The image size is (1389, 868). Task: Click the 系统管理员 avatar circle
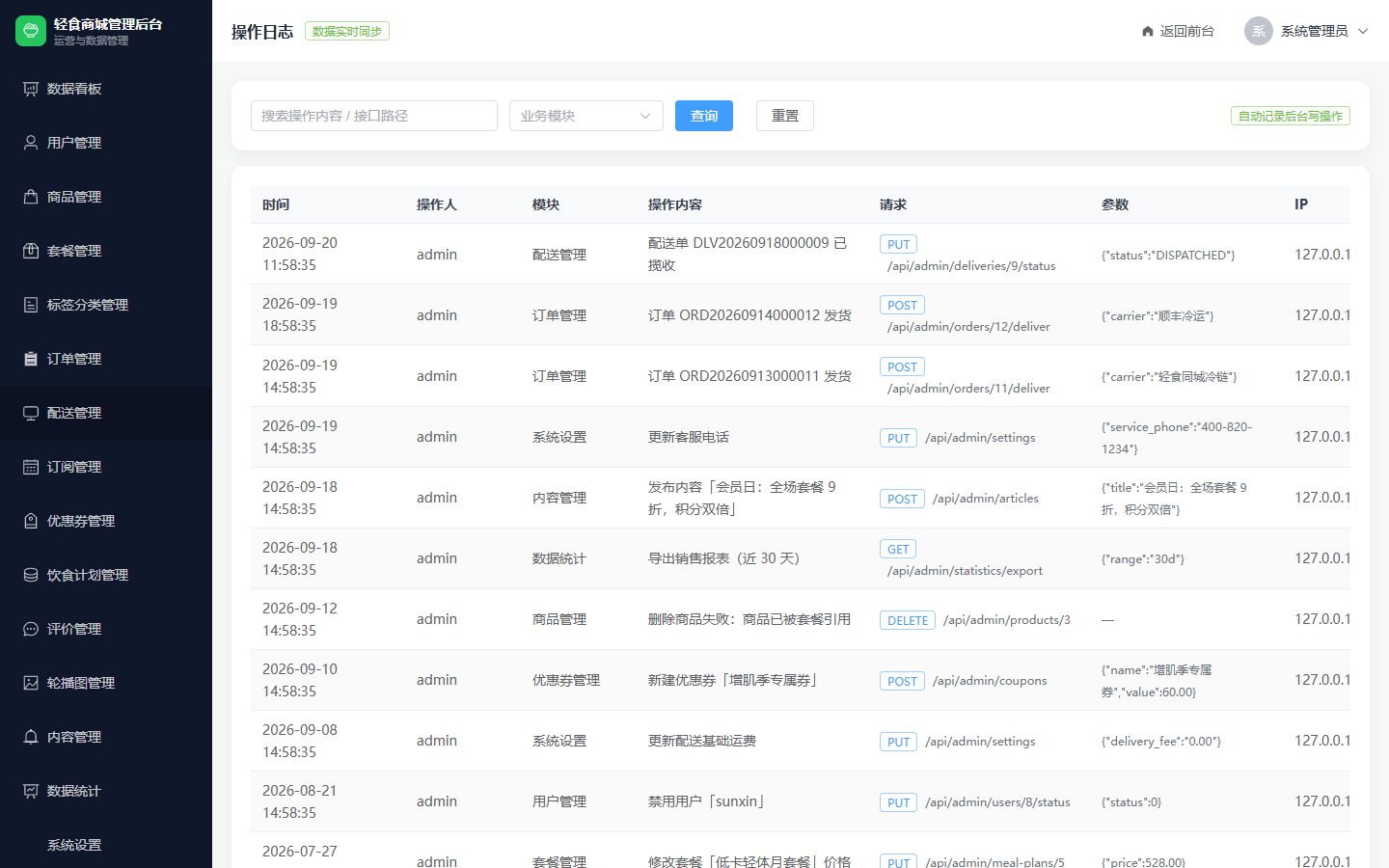1259,31
